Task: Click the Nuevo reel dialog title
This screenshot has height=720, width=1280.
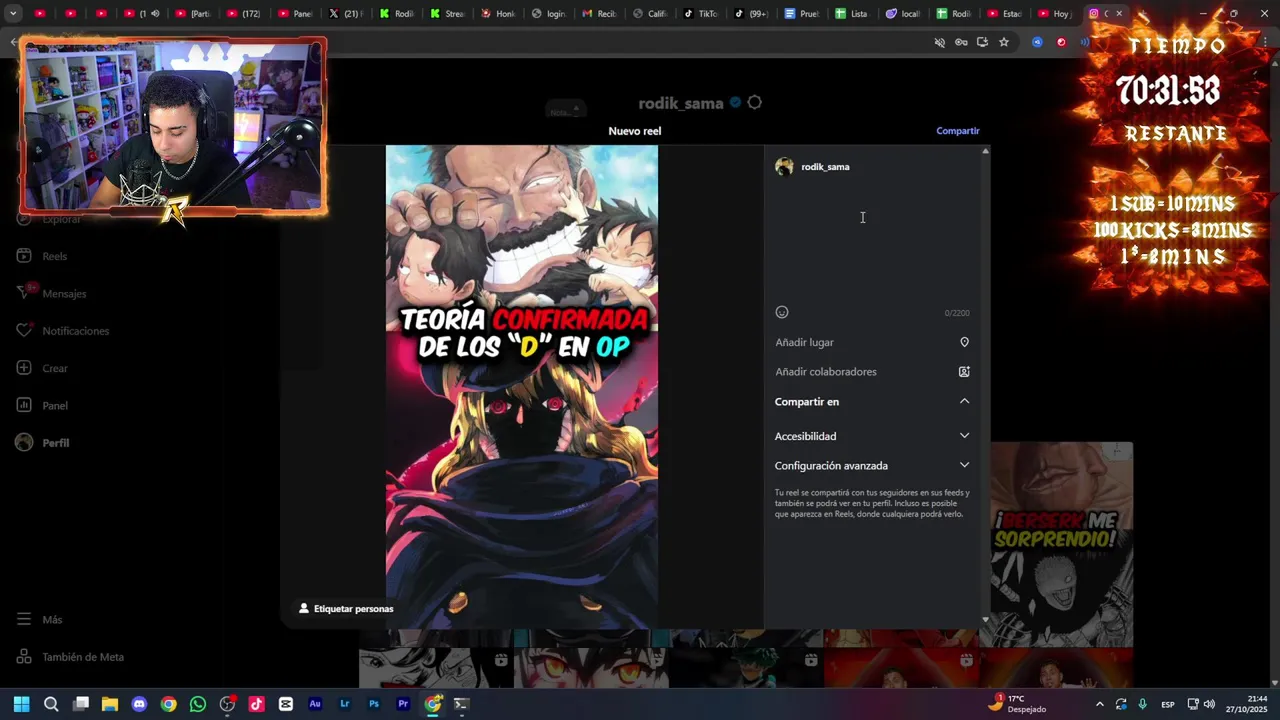Action: 635,131
